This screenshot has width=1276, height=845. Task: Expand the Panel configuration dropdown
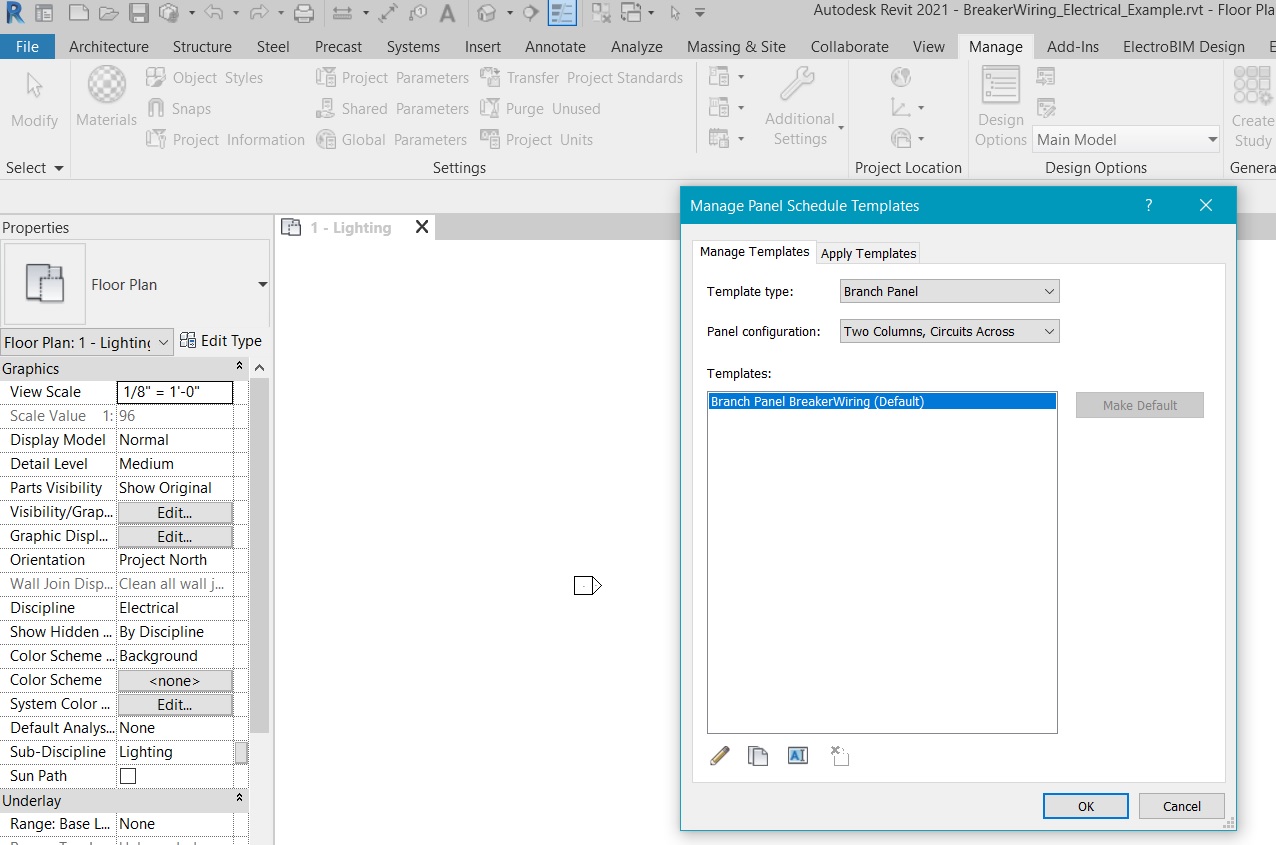point(949,332)
